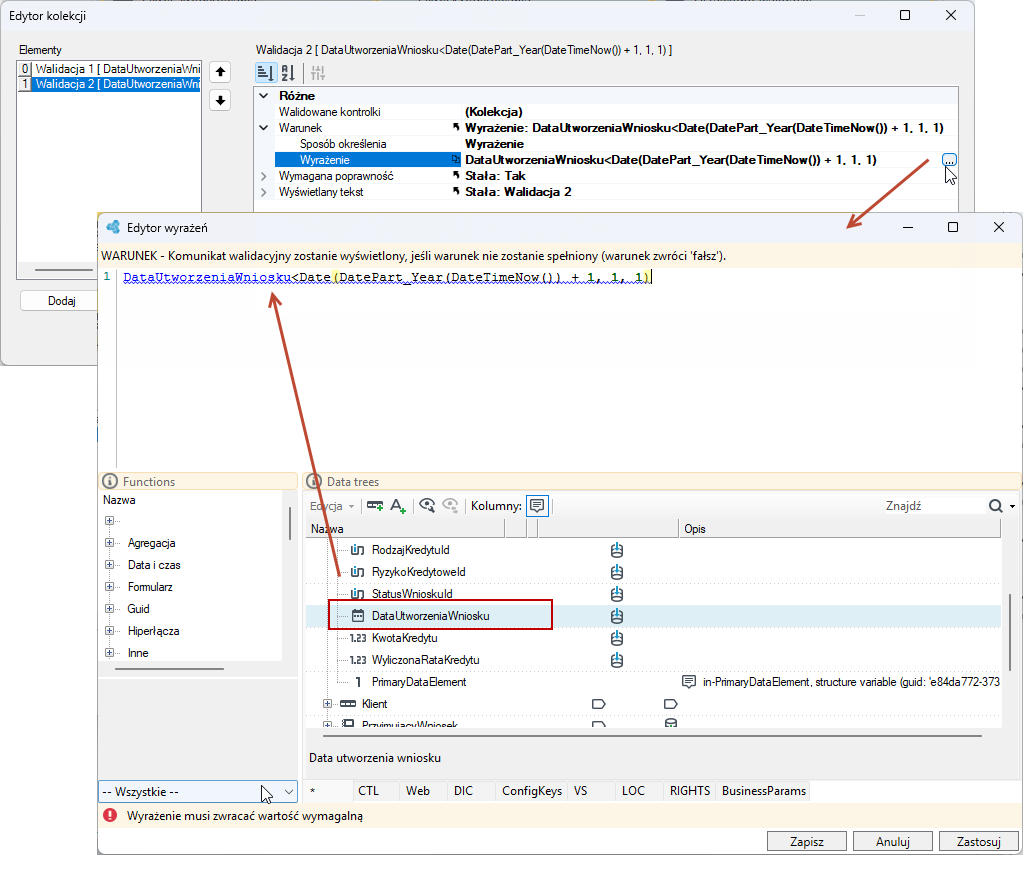Open the Edycja dropdown menu
Viewport: 1034px width, 869px height.
pos(332,506)
